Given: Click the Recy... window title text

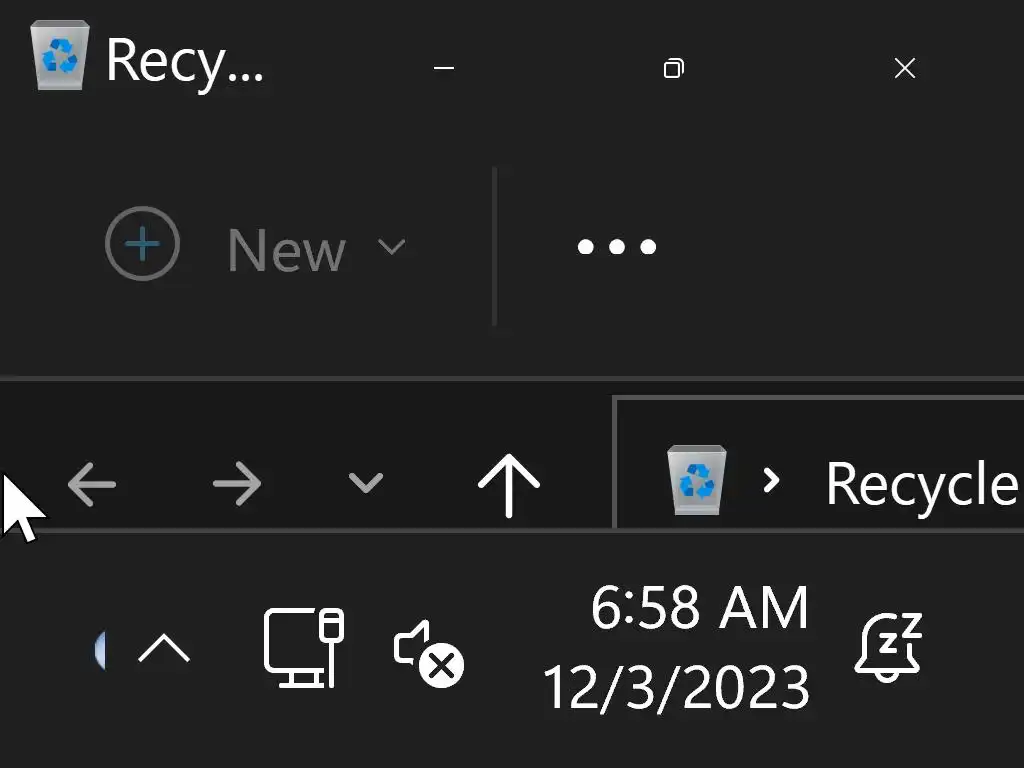Looking at the screenshot, I should 185,61.
